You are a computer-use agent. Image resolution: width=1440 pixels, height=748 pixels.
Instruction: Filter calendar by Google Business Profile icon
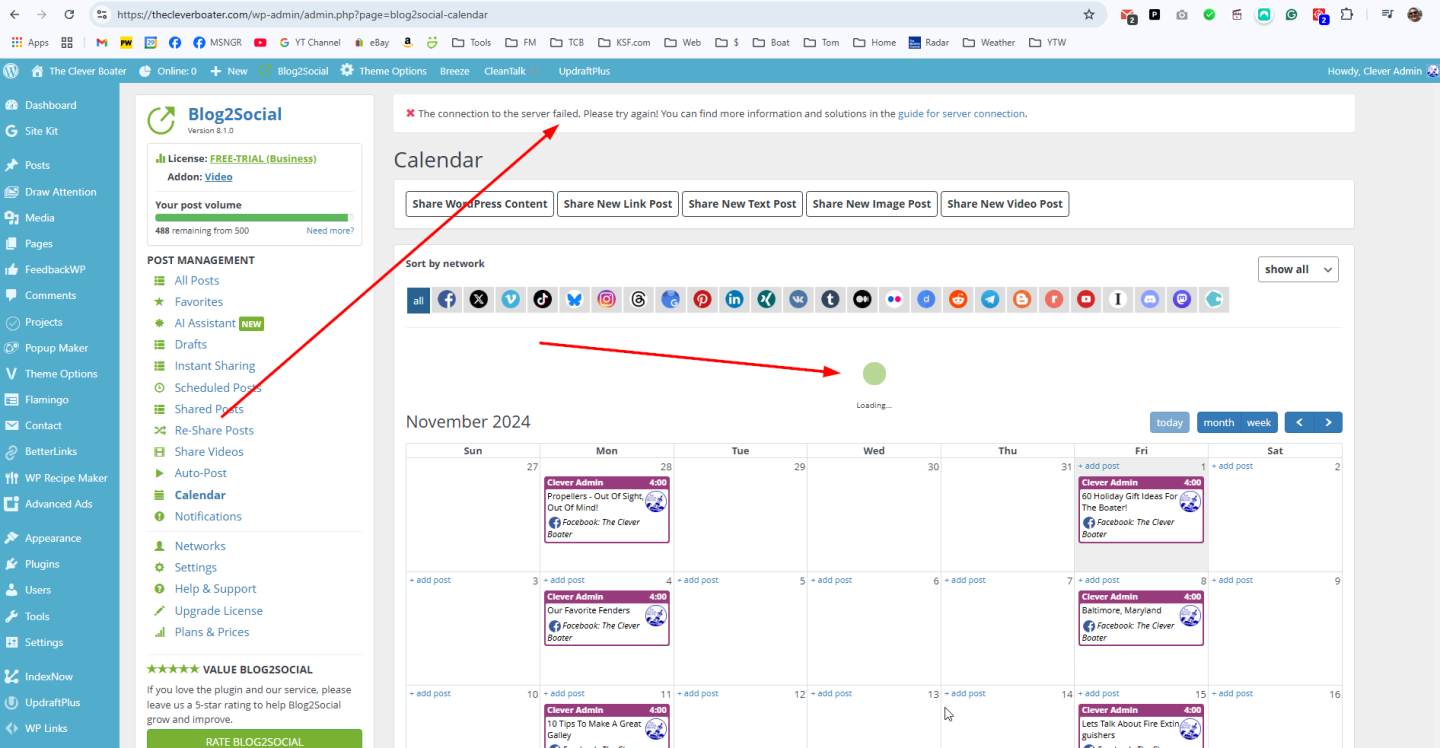[x=671, y=299]
